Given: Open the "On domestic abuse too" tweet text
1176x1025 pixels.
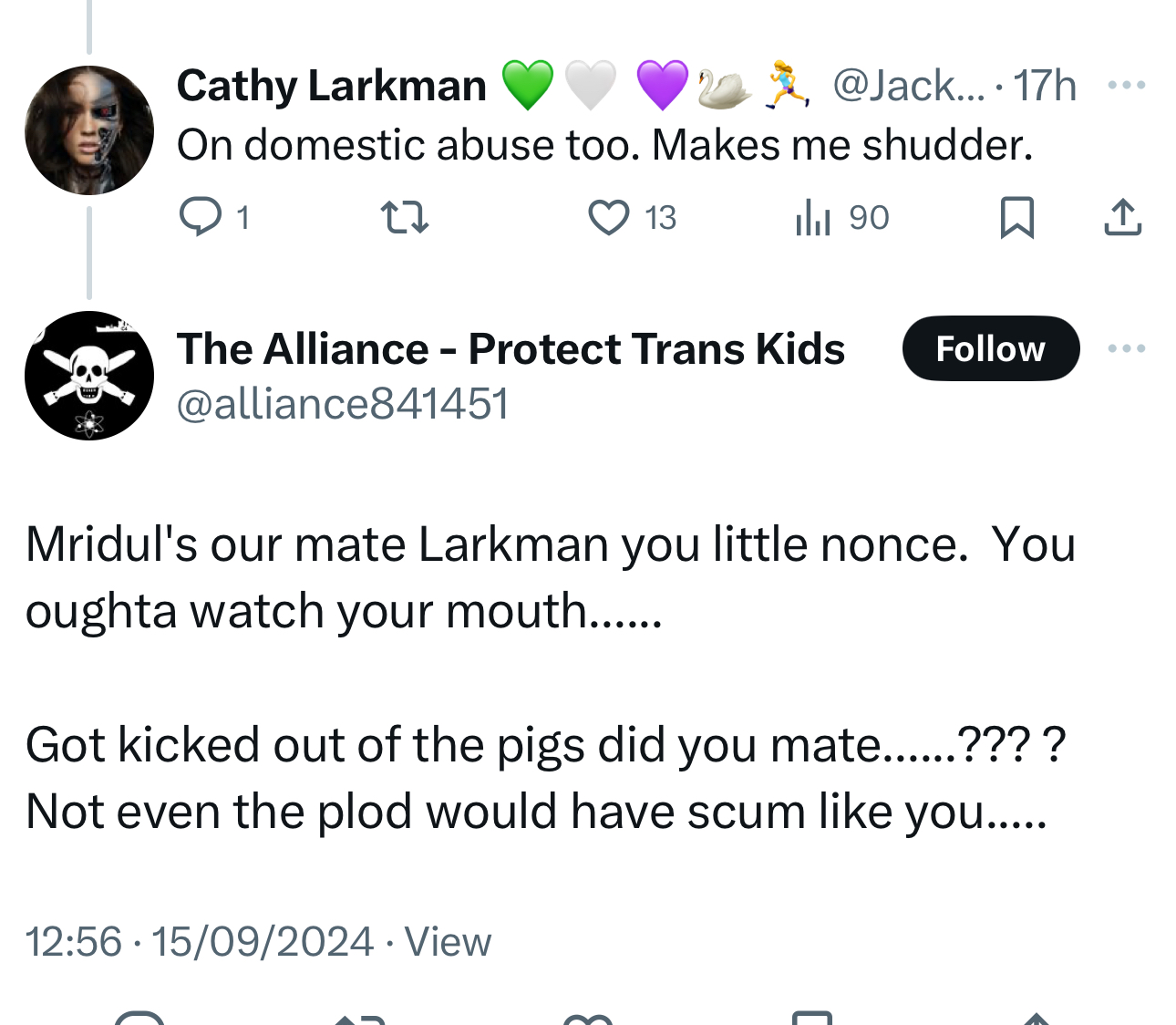Looking at the screenshot, I should click(604, 145).
